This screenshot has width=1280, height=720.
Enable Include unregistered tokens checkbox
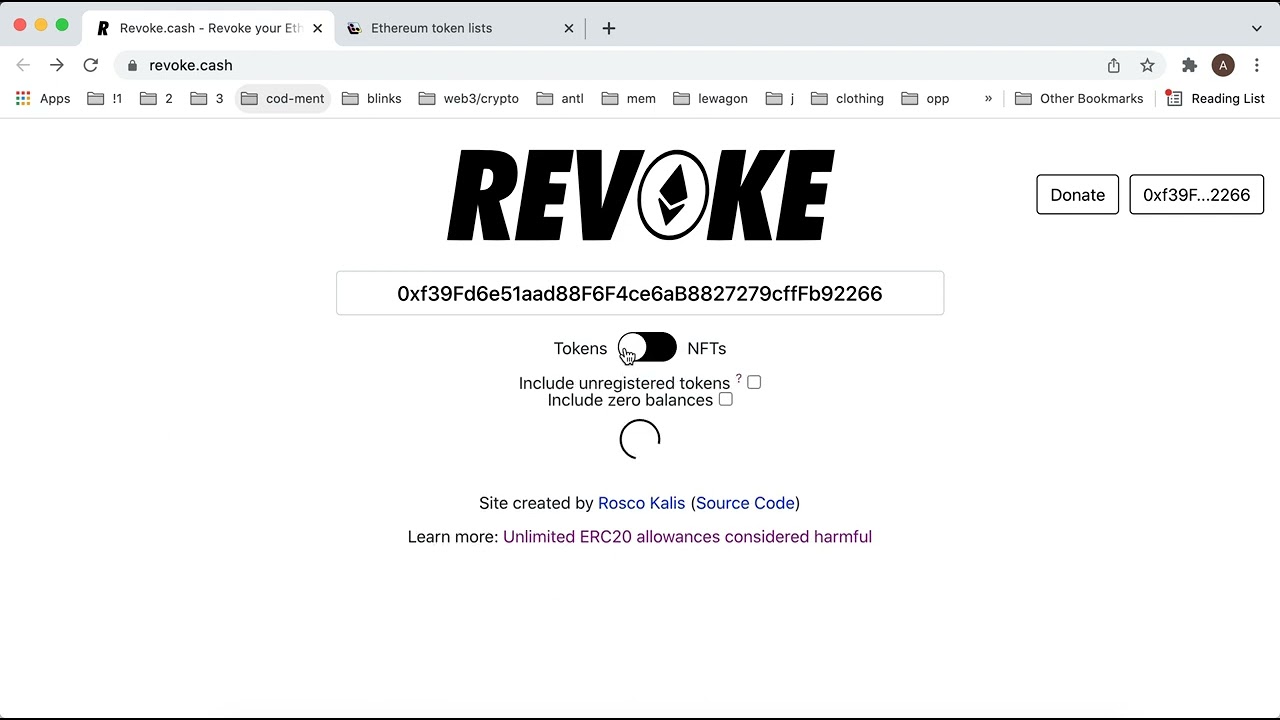754,382
